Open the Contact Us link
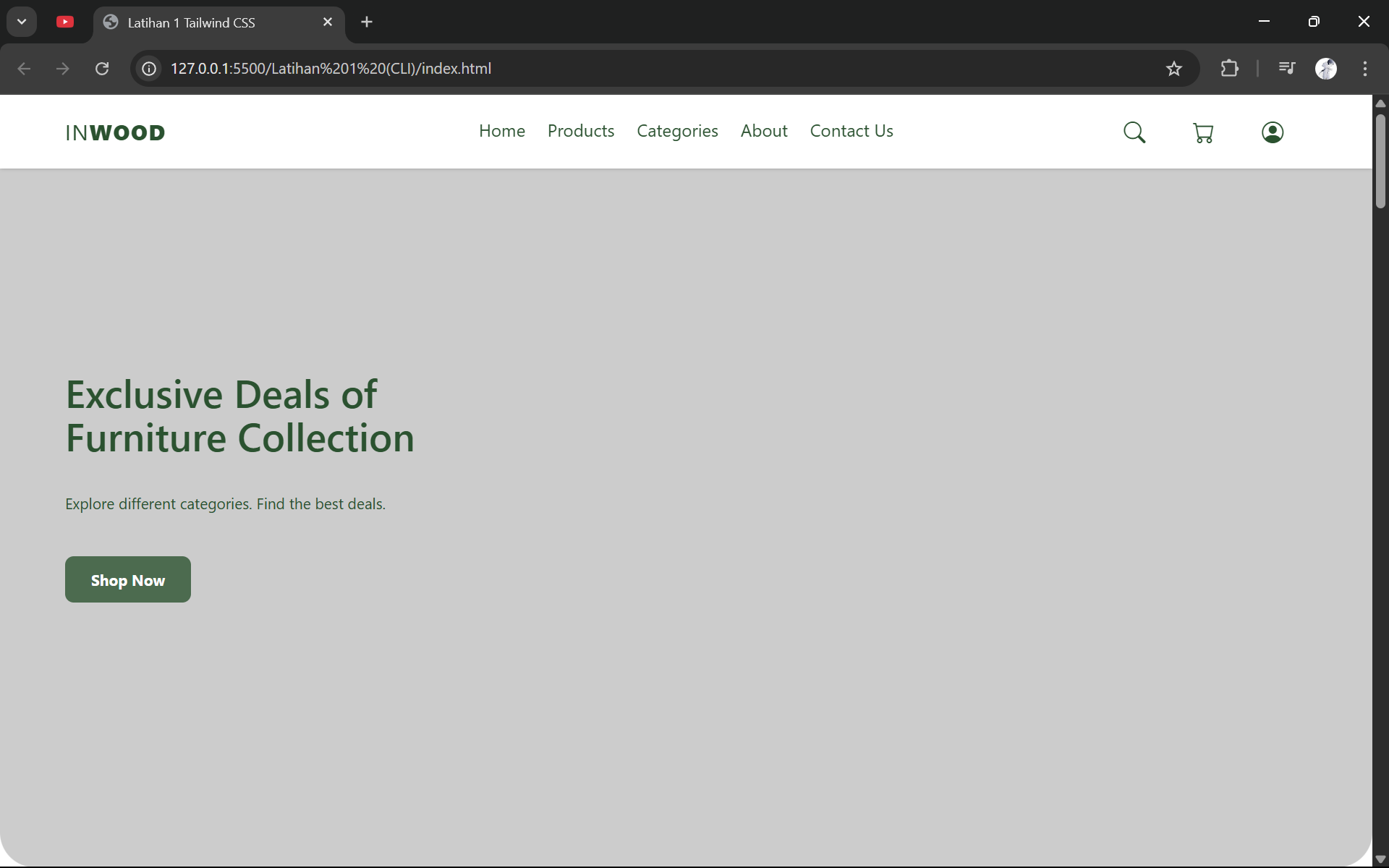Image resolution: width=1389 pixels, height=868 pixels. [851, 131]
